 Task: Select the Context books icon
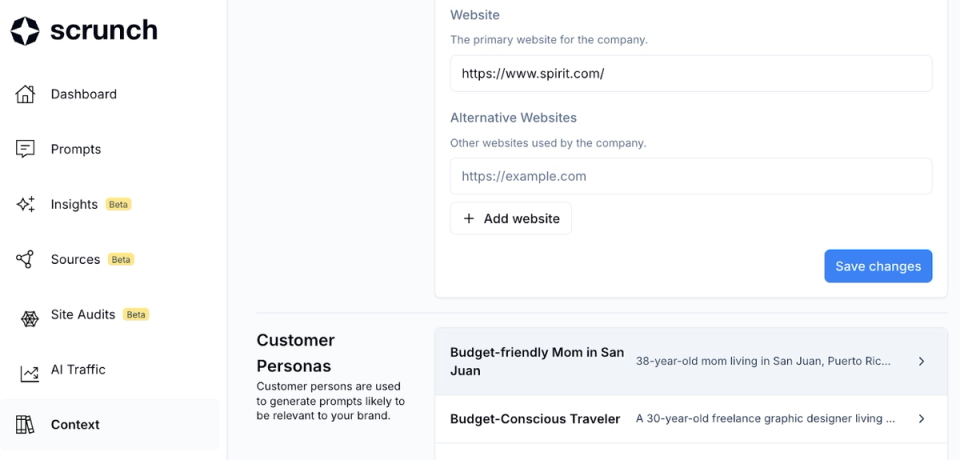pos(25,424)
